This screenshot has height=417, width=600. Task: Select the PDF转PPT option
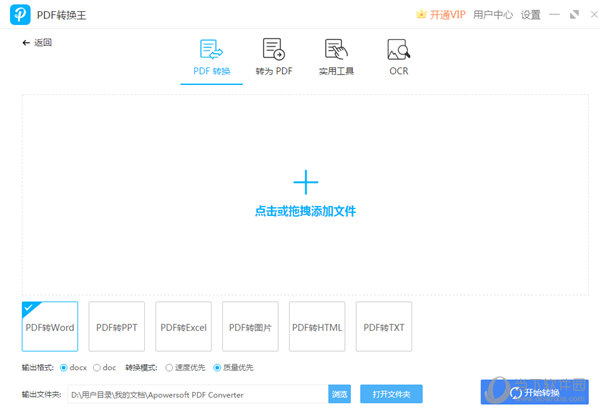(x=117, y=326)
